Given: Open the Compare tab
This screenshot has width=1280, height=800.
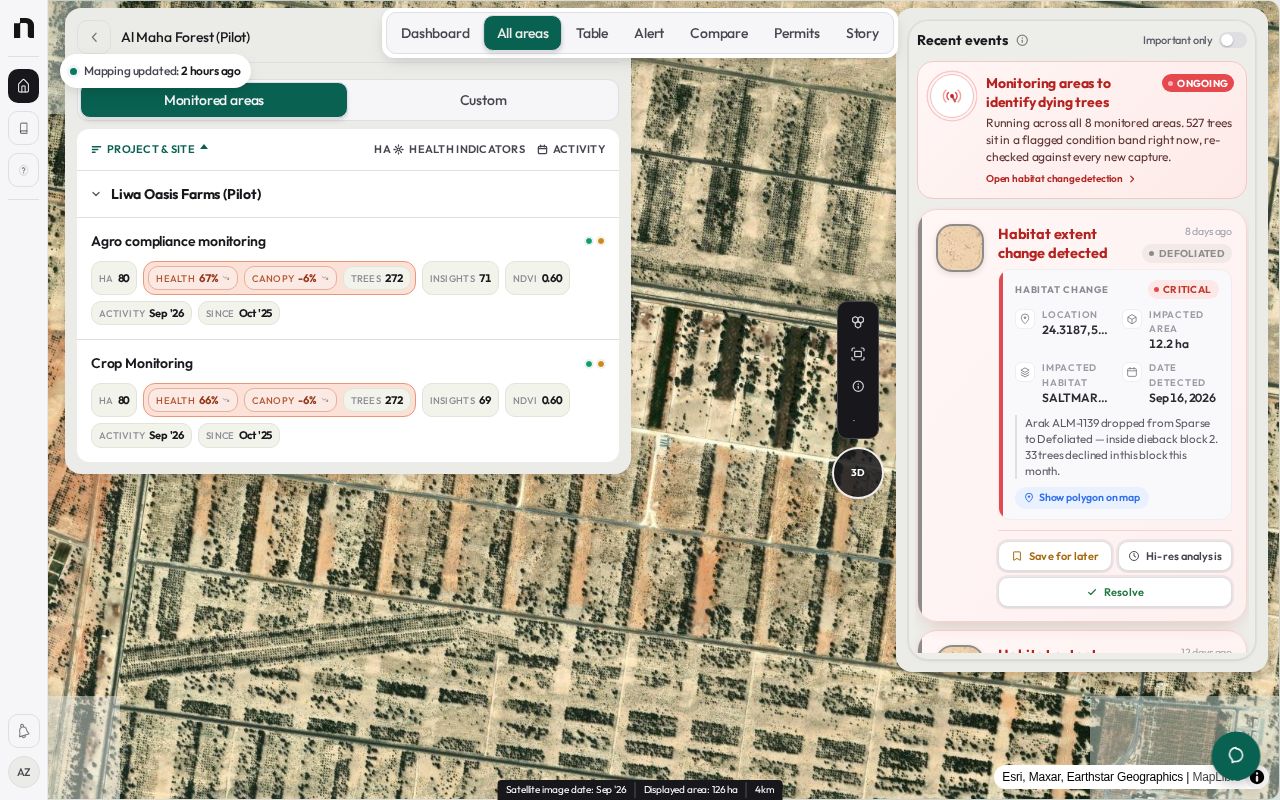Looking at the screenshot, I should click(719, 33).
